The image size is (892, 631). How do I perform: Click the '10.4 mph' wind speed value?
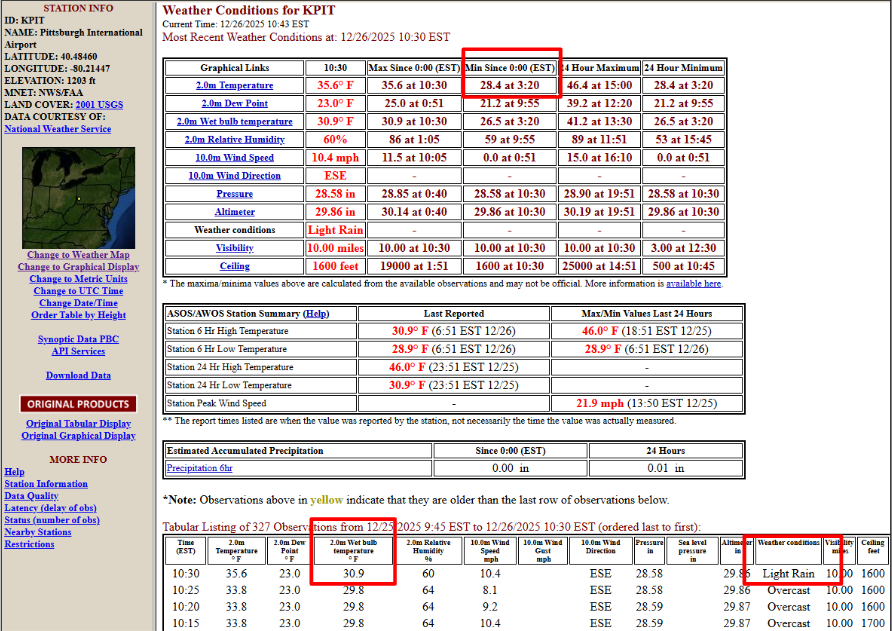[335, 158]
